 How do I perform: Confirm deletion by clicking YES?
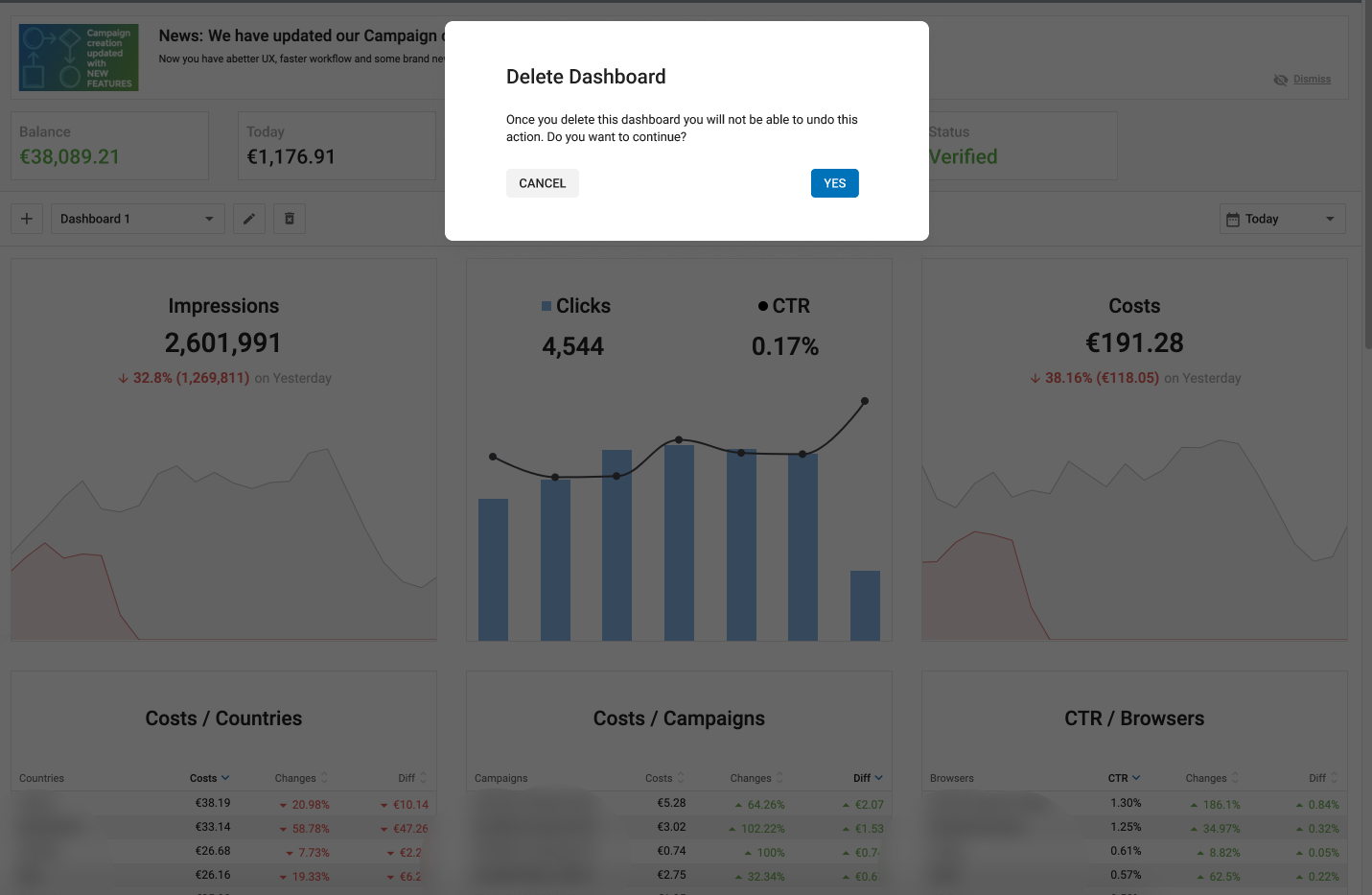pyautogui.click(x=834, y=182)
